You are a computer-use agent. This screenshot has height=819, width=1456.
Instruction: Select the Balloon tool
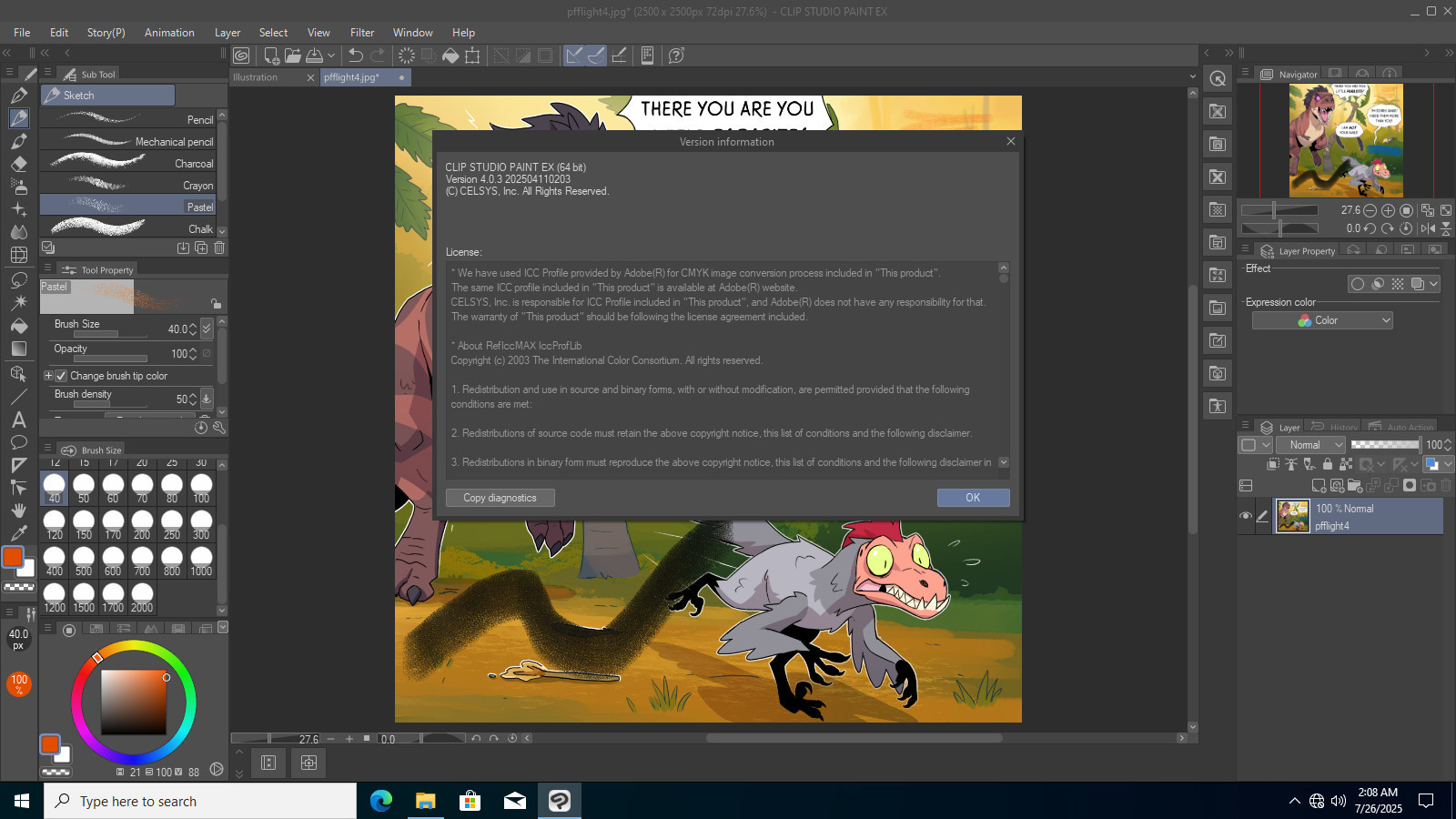coord(19,442)
